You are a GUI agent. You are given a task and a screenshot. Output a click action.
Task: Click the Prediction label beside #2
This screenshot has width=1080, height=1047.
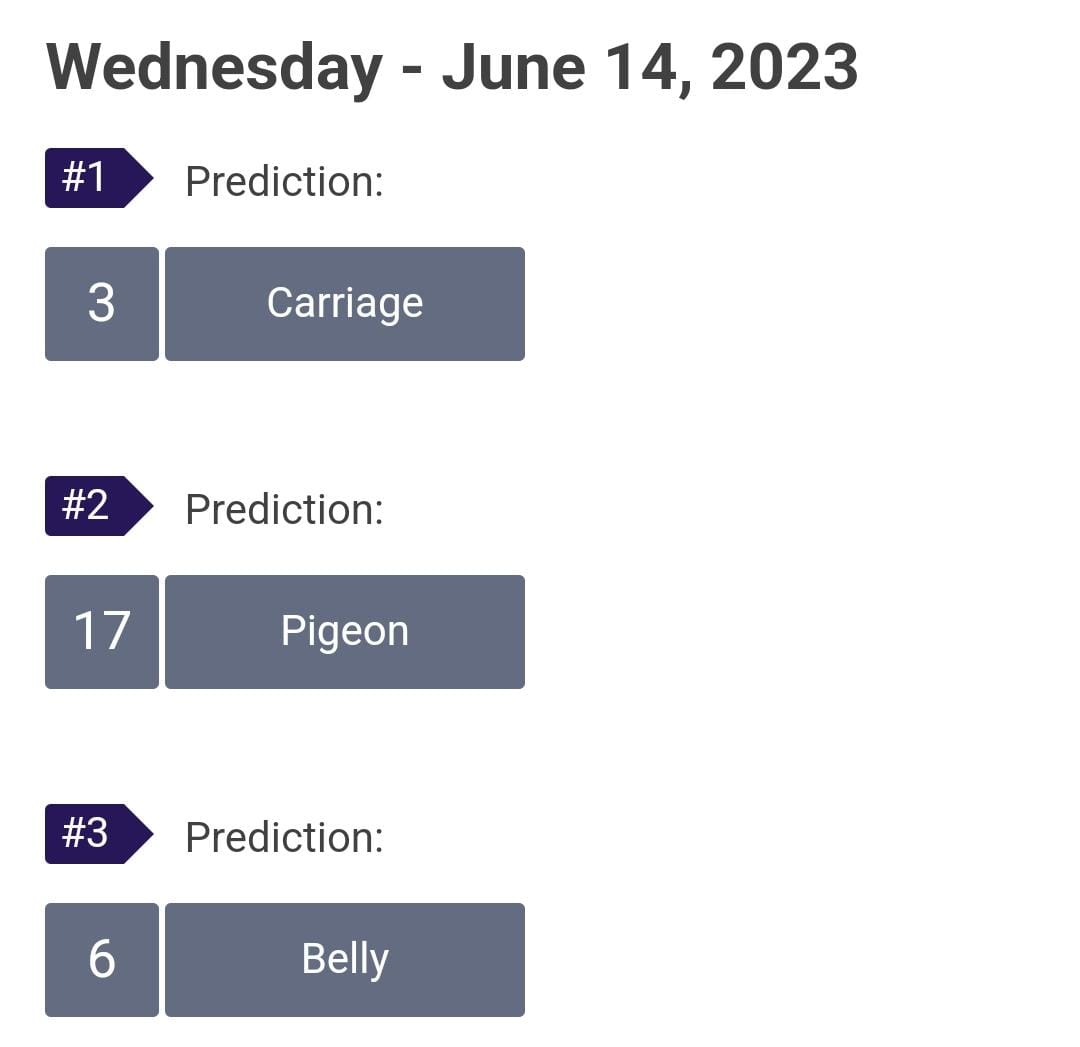tap(284, 510)
